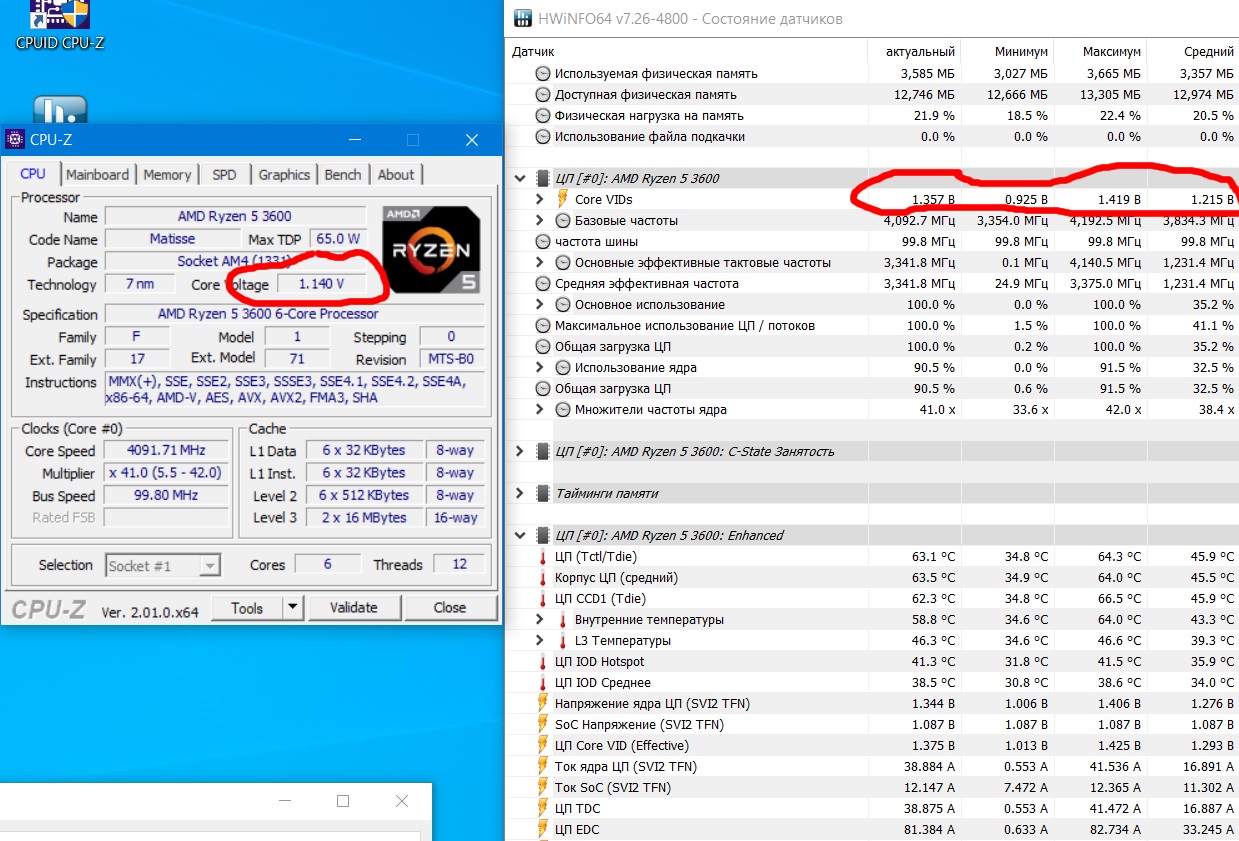Viewport: 1239px width, 841px height.
Task: Minimize the CPU-Z window
Action: click(355, 140)
